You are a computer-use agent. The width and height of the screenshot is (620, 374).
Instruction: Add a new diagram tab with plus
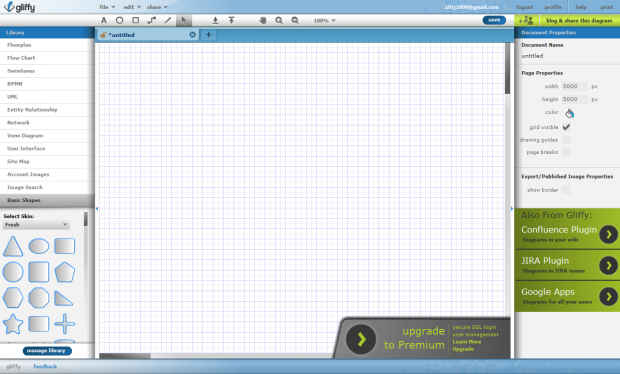pyautogui.click(x=208, y=35)
